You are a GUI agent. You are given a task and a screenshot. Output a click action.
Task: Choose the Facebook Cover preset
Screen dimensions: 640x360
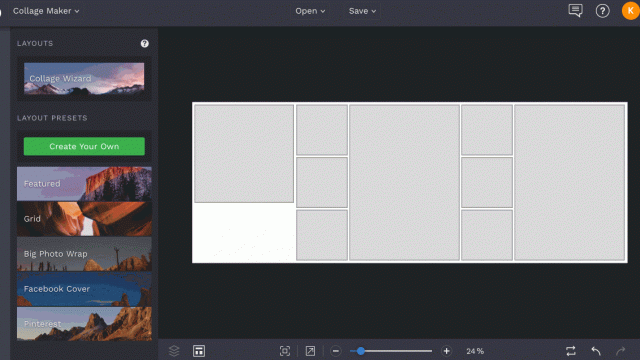point(84,289)
